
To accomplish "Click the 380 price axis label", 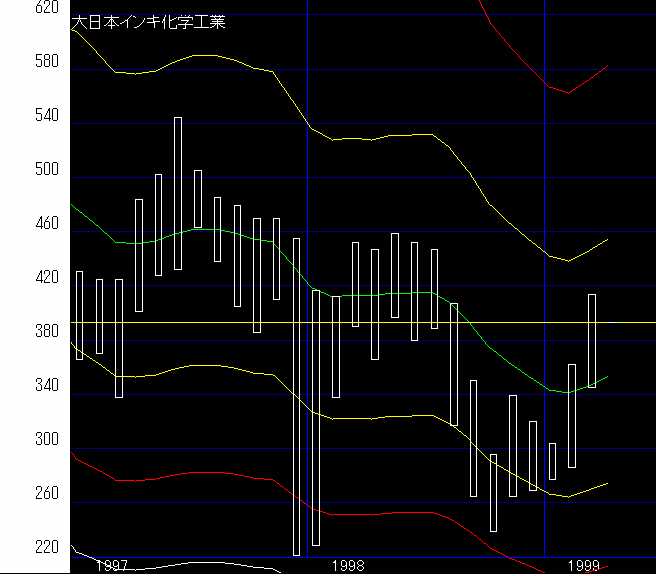I will pos(19,333).
